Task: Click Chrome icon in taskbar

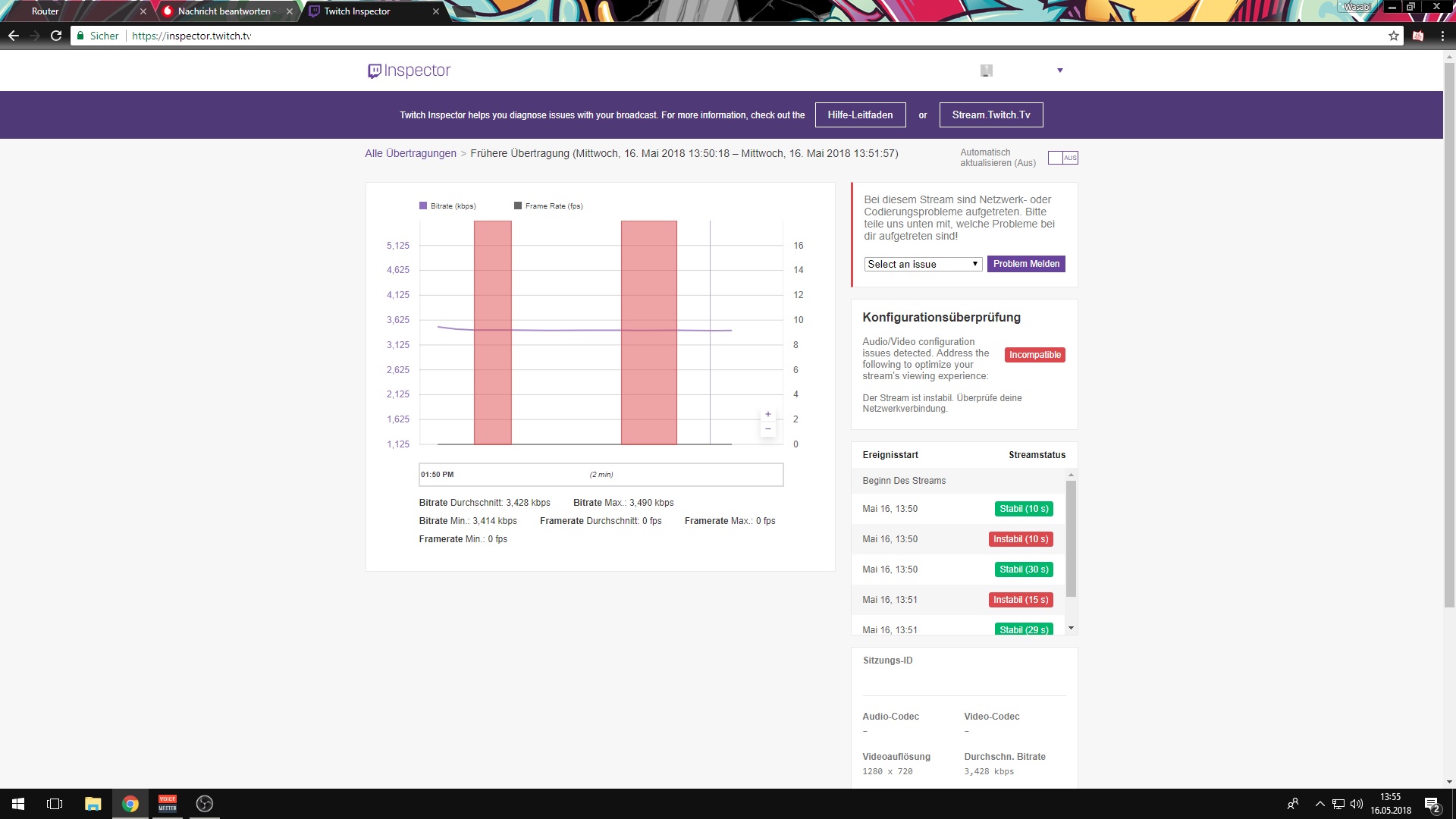Action: click(130, 804)
